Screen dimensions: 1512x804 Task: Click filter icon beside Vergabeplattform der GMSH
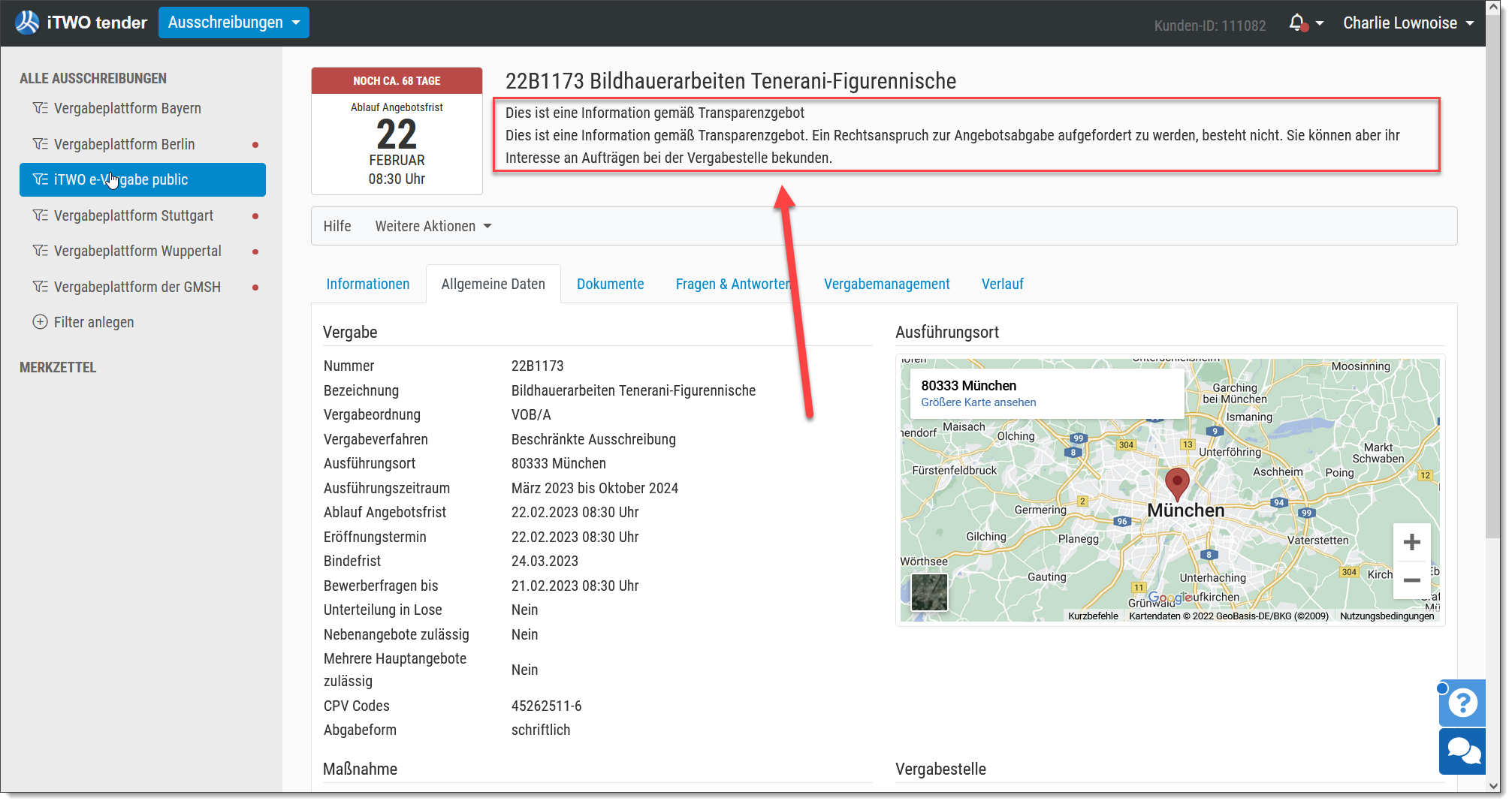(x=41, y=287)
